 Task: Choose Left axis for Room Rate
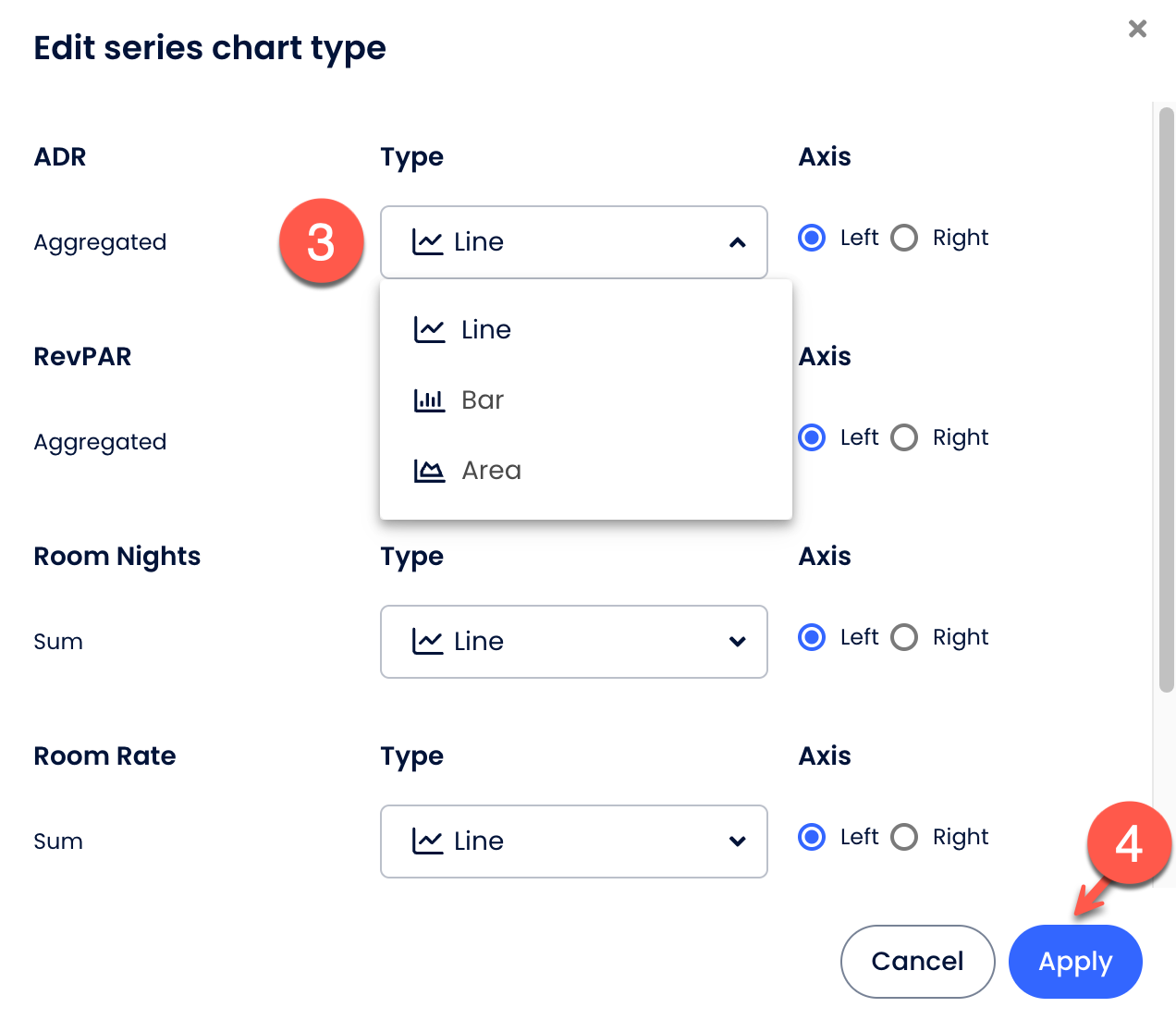point(812,837)
